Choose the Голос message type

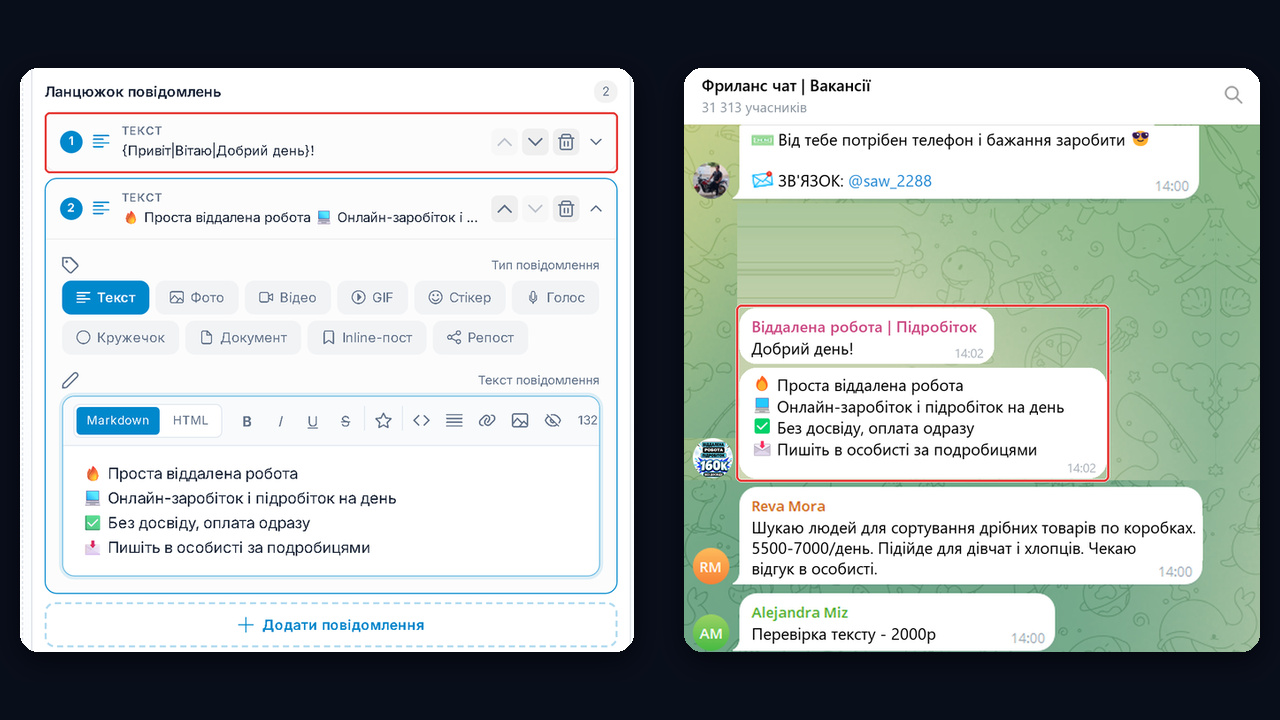point(556,297)
